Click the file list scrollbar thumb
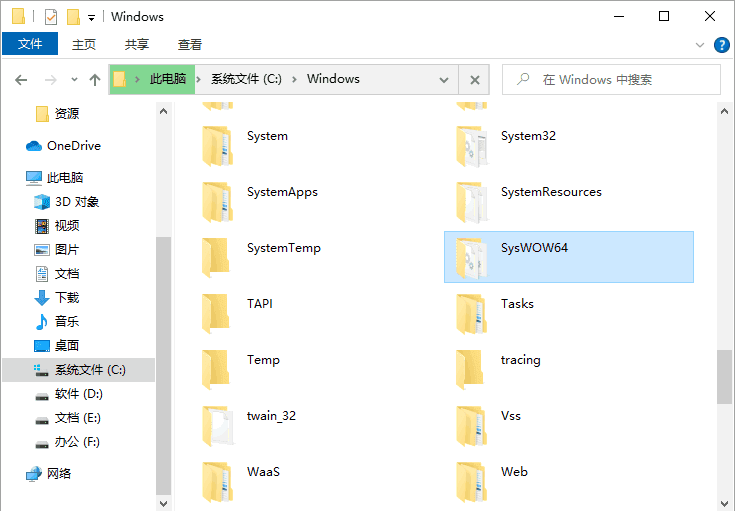 click(x=724, y=376)
